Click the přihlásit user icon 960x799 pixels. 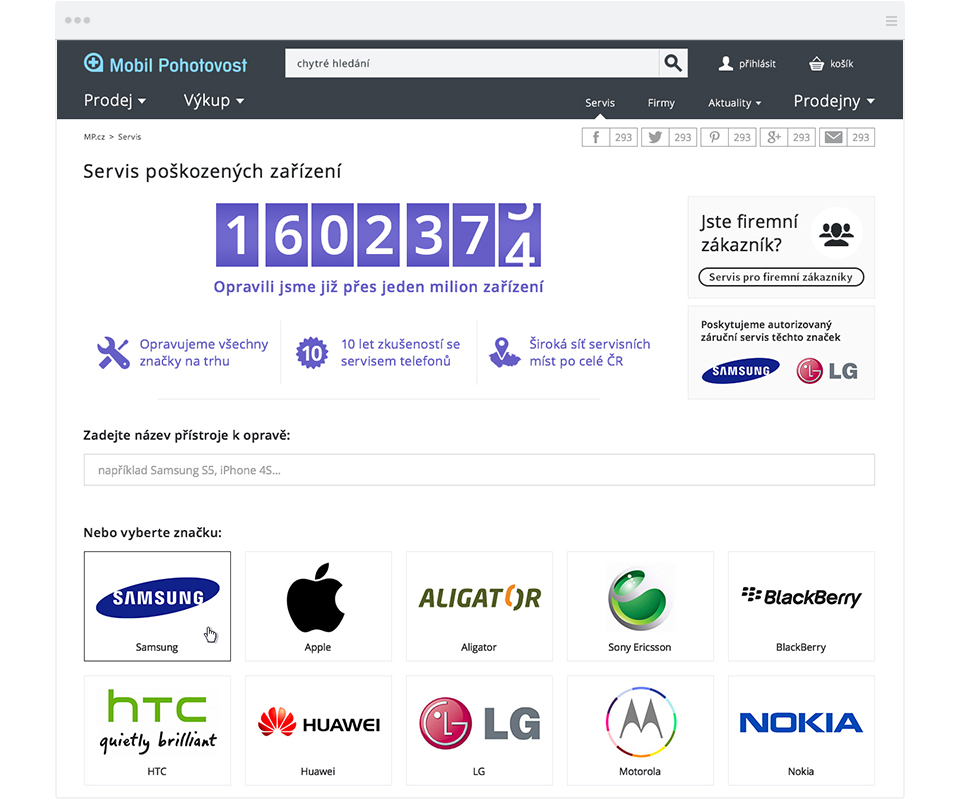click(726, 64)
